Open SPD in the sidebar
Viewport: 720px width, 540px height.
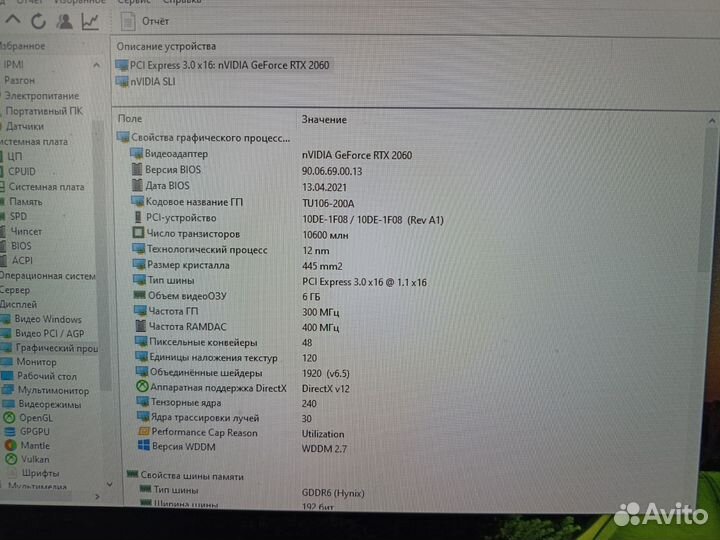[18, 216]
